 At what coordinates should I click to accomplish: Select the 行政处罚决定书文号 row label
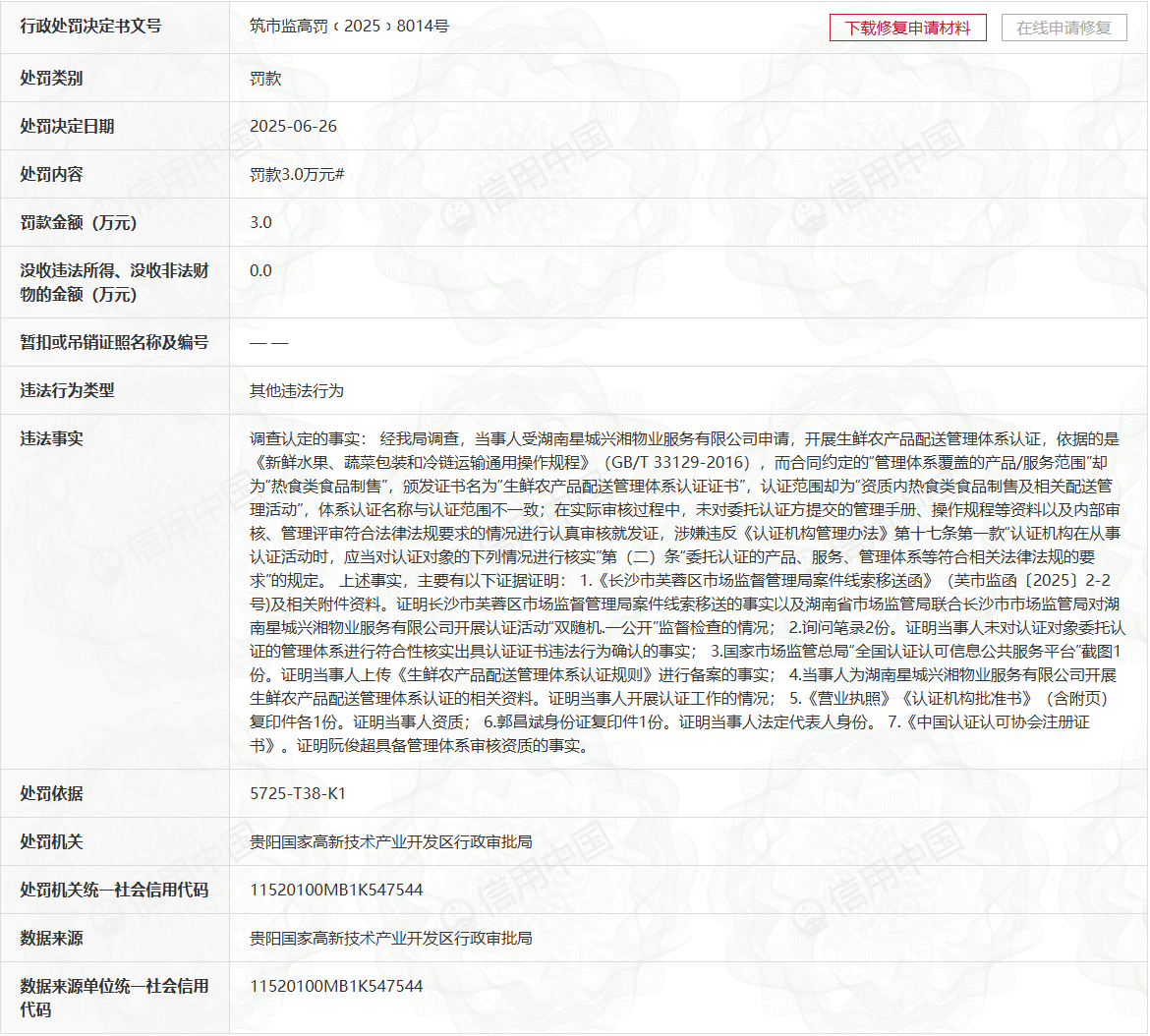pyautogui.click(x=90, y=27)
